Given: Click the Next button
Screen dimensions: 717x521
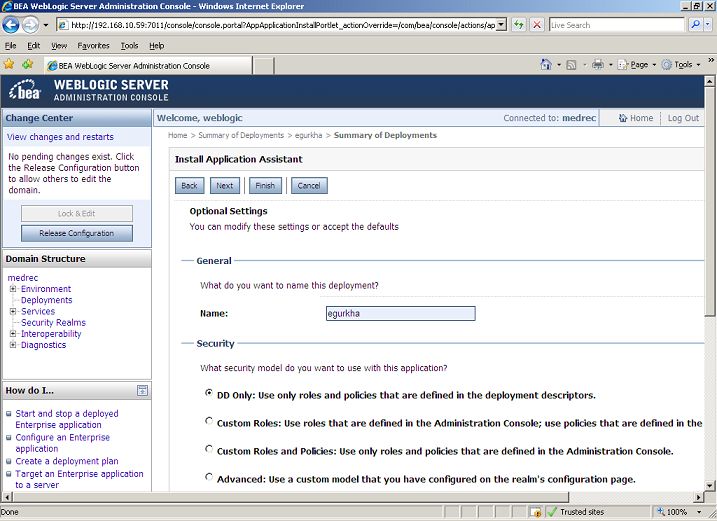Looking at the screenshot, I should pos(225,186).
